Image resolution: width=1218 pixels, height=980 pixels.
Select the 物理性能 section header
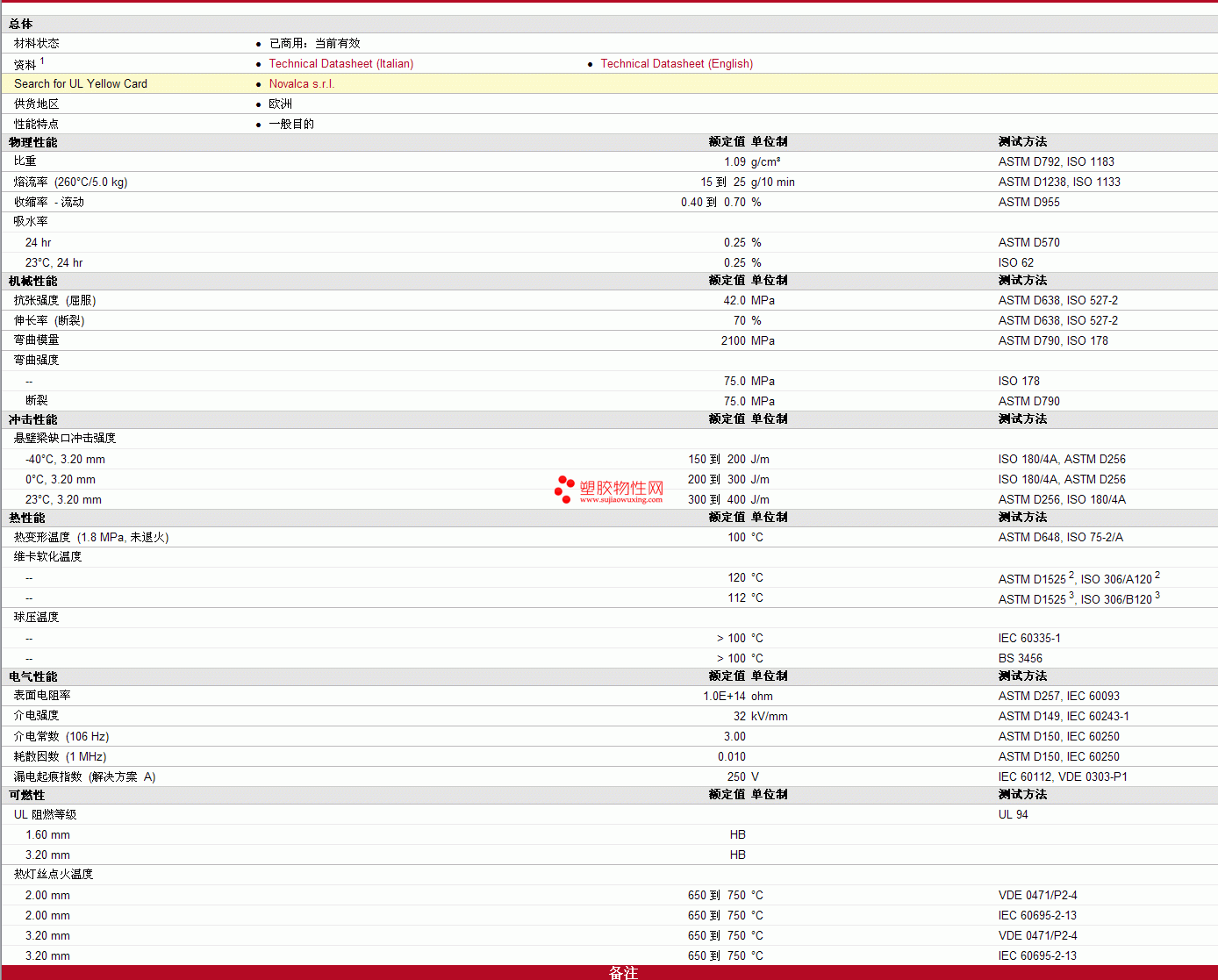pyautogui.click(x=33, y=142)
